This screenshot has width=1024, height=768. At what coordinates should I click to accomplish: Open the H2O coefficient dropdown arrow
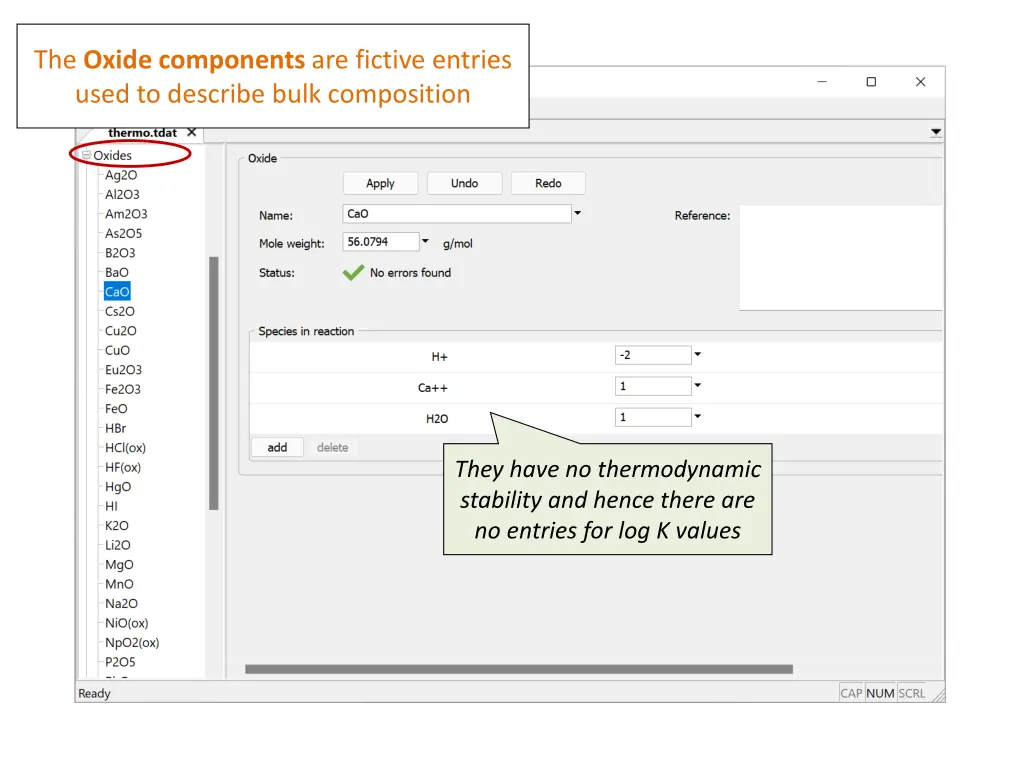pos(697,416)
